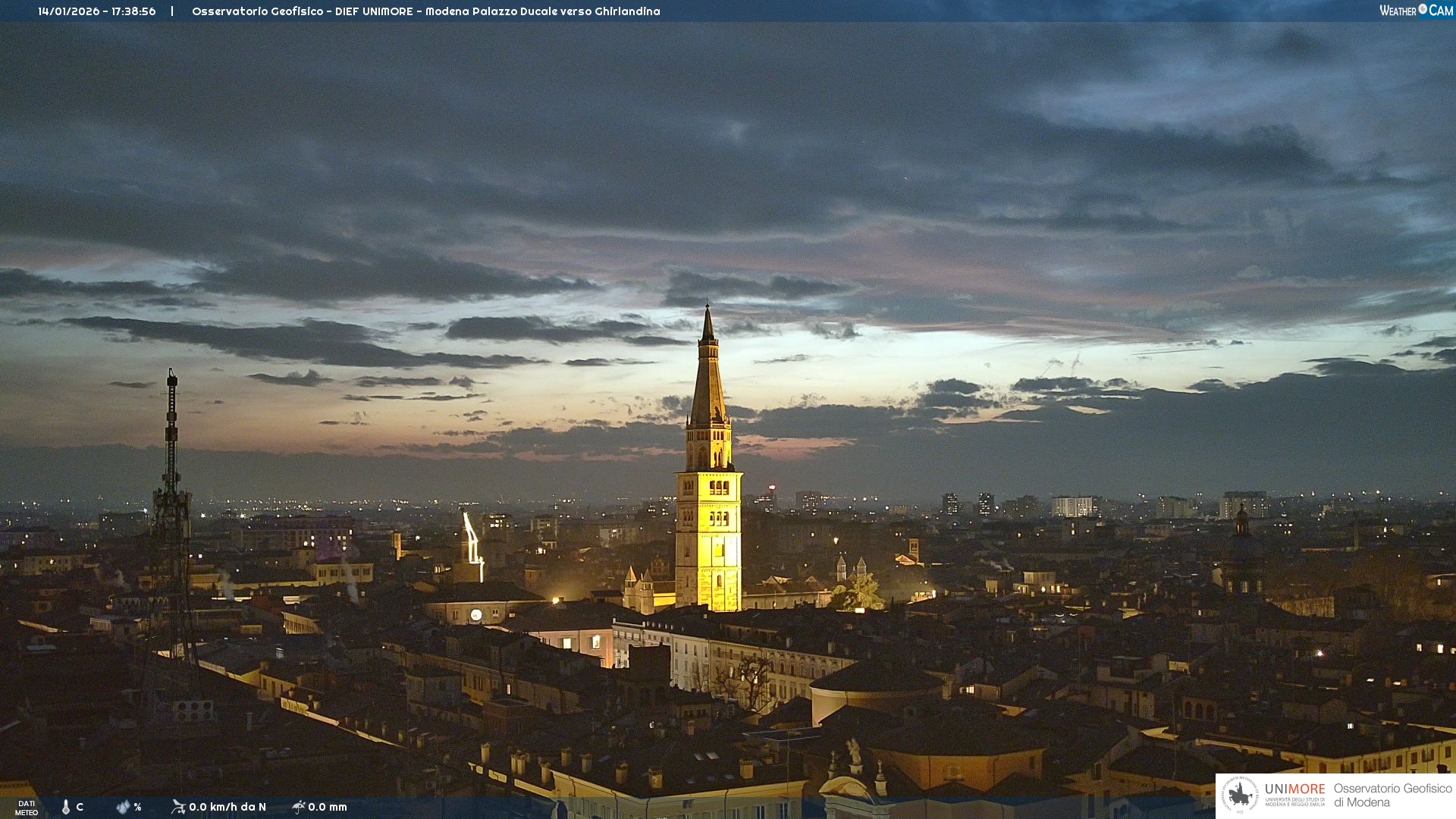Click the humidity water drops icon
1456x819 pixels.
tap(123, 807)
